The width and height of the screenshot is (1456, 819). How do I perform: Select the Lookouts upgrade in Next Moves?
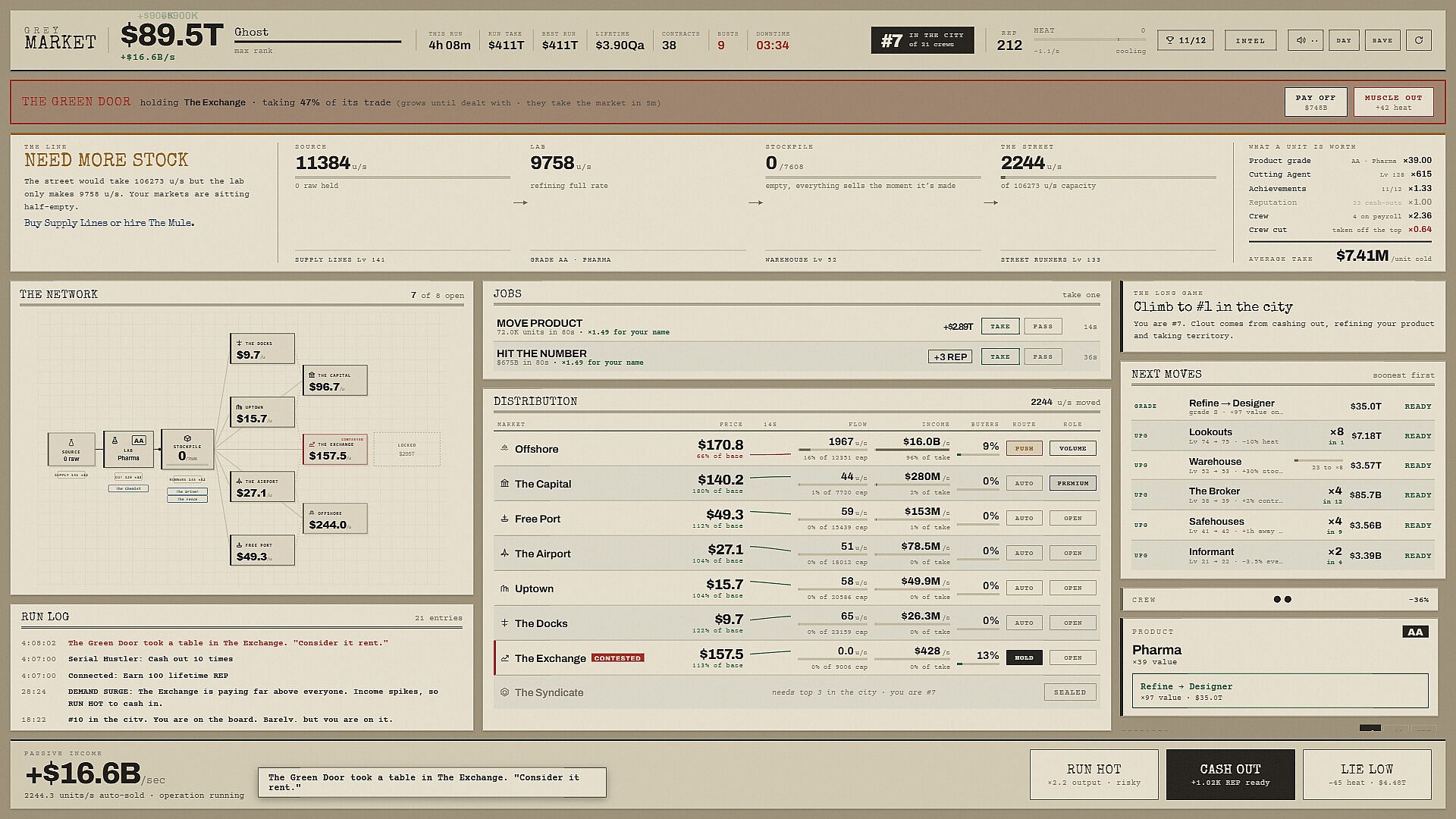coord(1282,436)
